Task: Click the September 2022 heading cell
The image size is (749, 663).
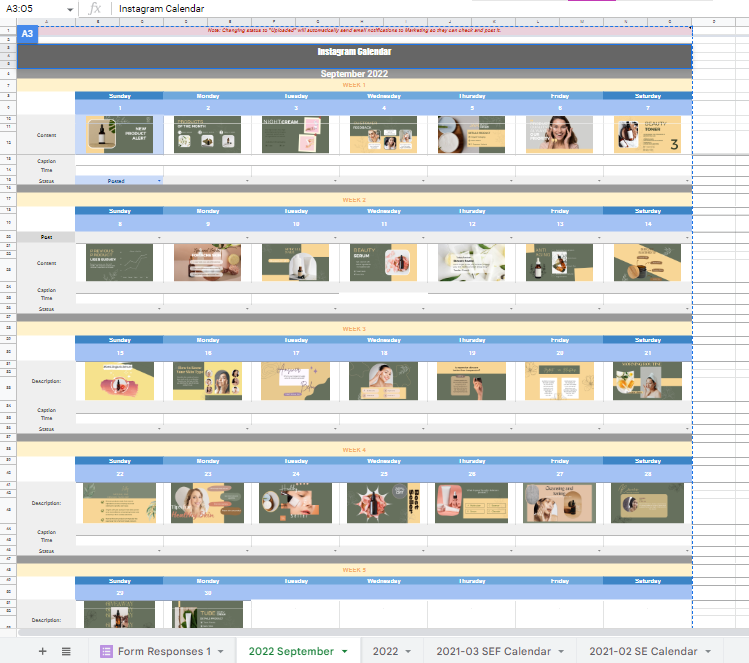Action: coord(354,74)
